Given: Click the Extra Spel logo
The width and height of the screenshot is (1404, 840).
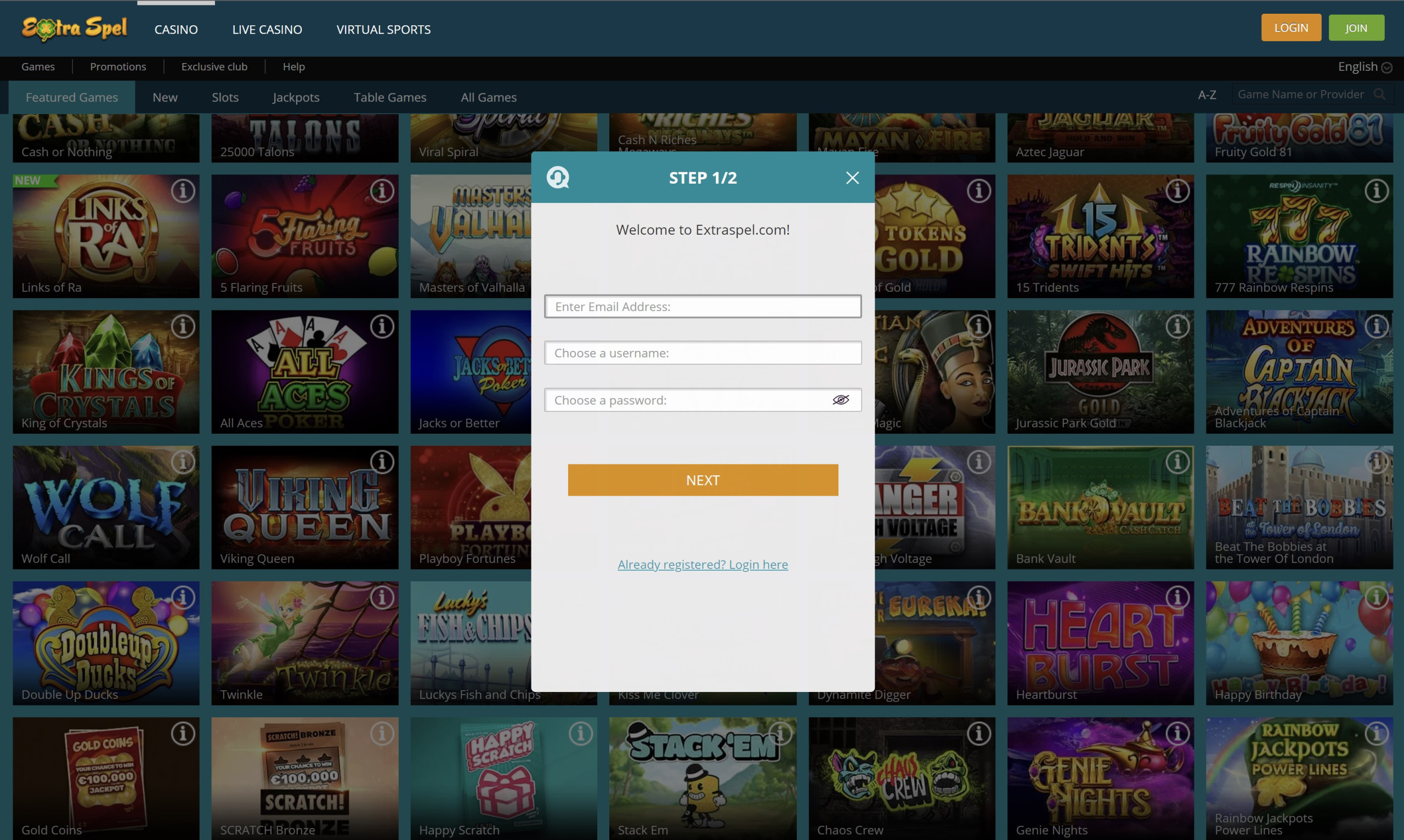Looking at the screenshot, I should point(74,29).
